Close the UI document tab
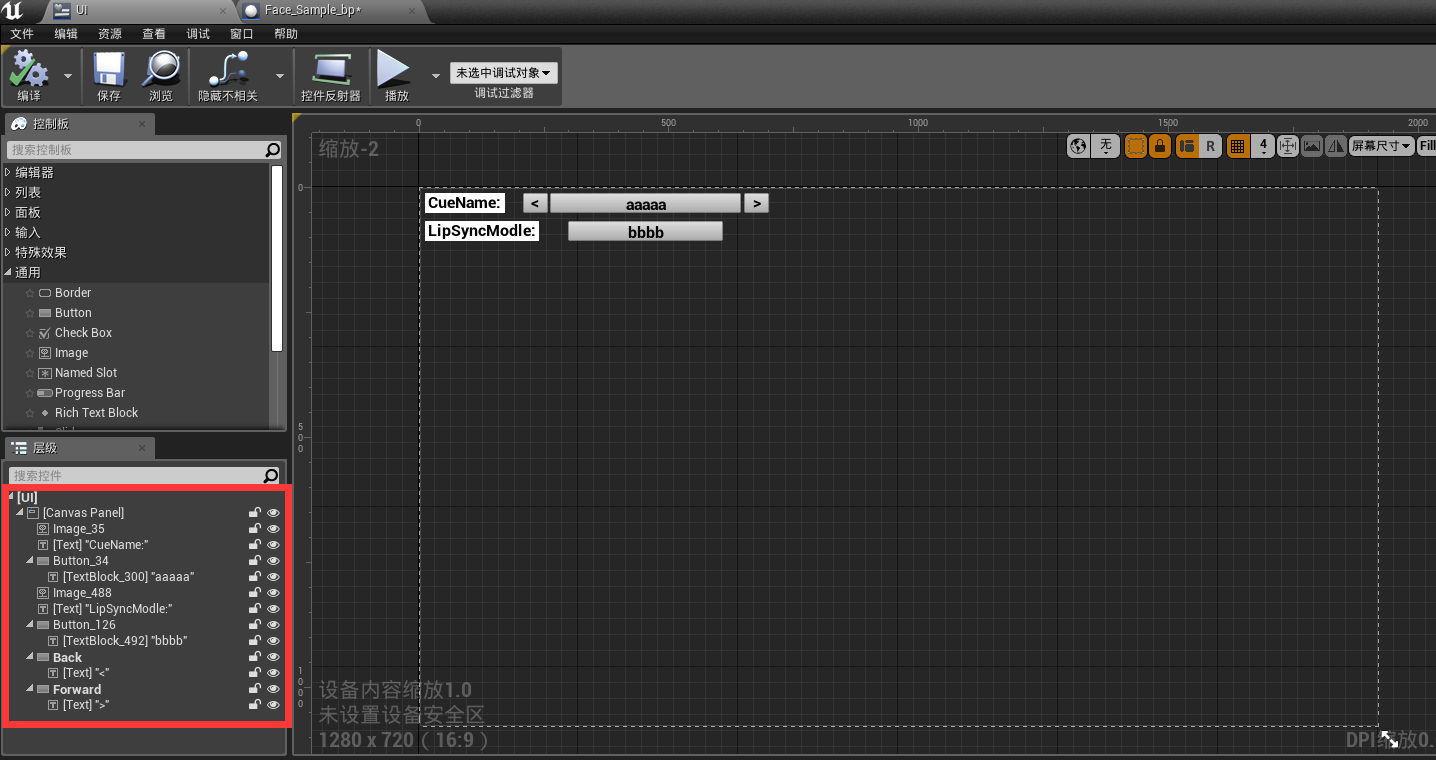 222,11
